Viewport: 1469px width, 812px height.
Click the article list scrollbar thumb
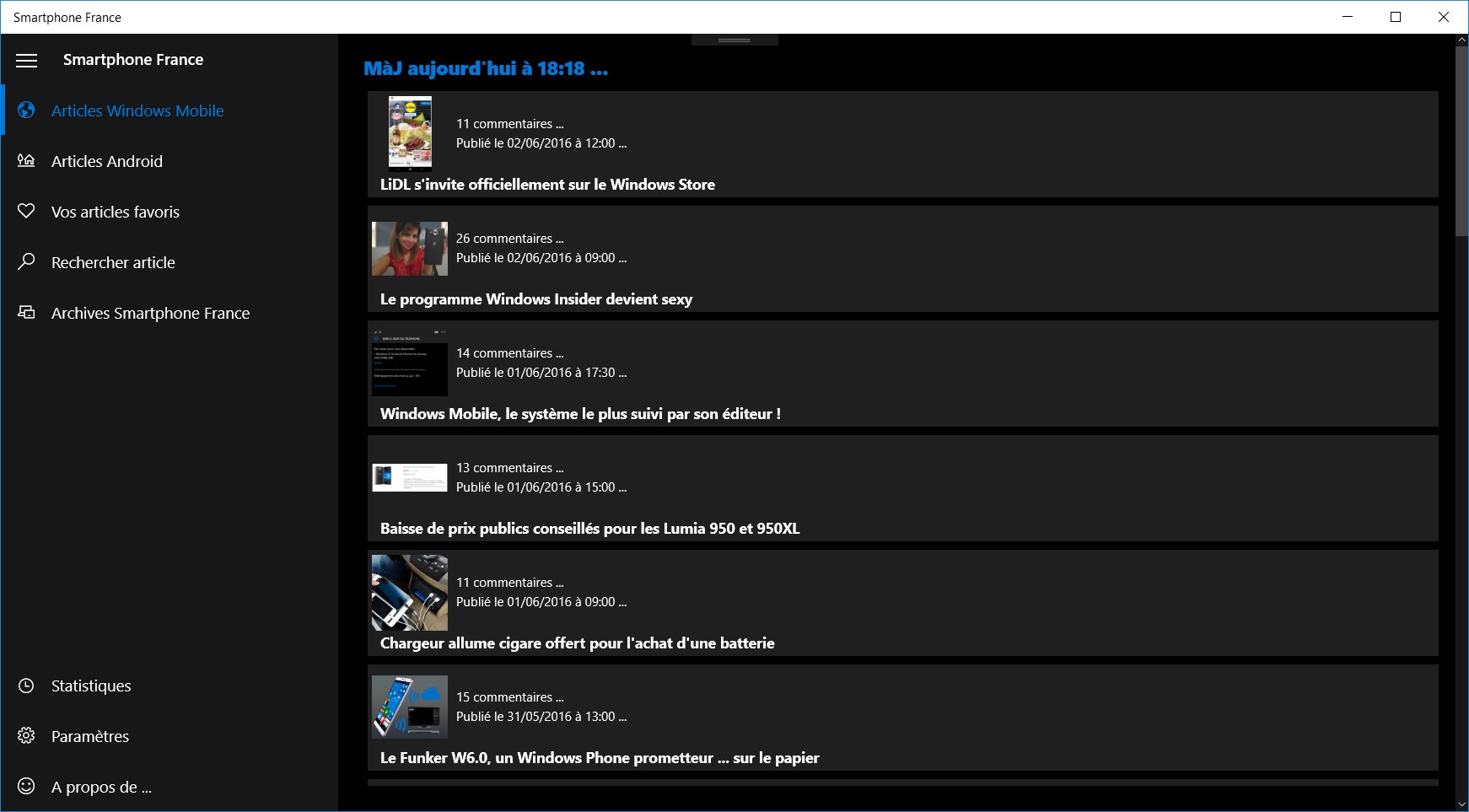coord(1461,141)
